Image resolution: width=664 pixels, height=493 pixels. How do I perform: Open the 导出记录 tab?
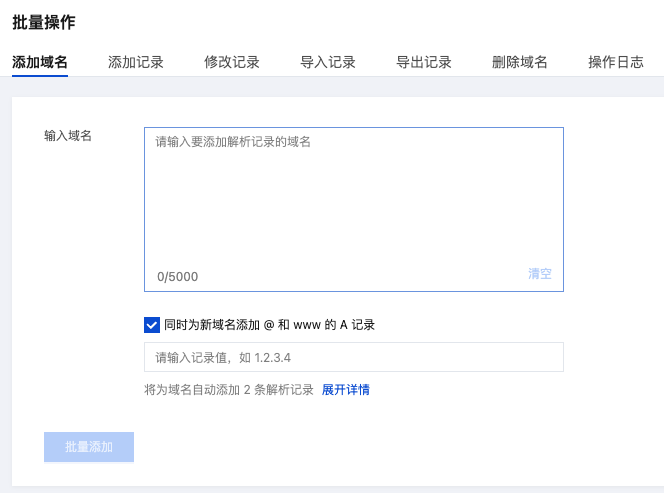click(x=424, y=62)
